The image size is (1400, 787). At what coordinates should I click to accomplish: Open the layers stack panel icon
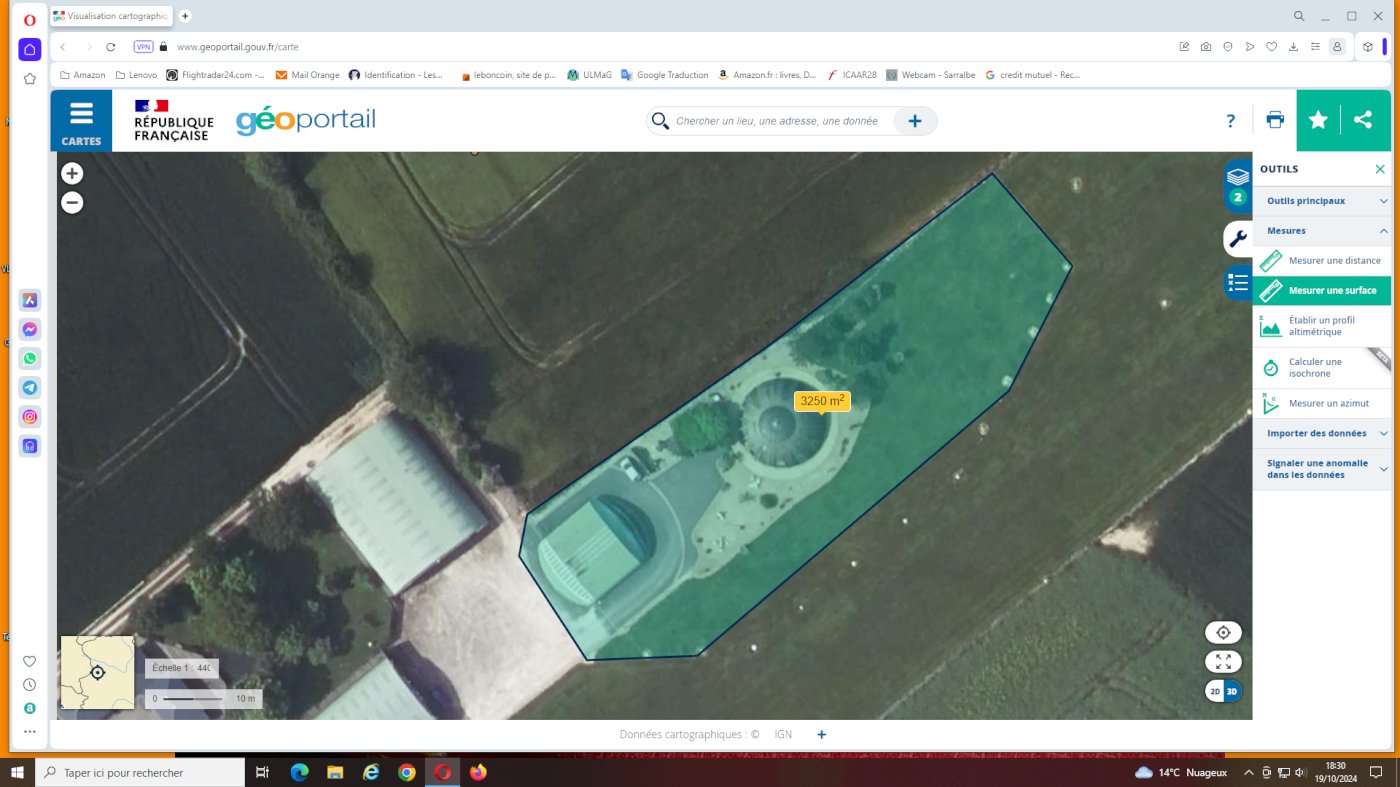point(1238,178)
